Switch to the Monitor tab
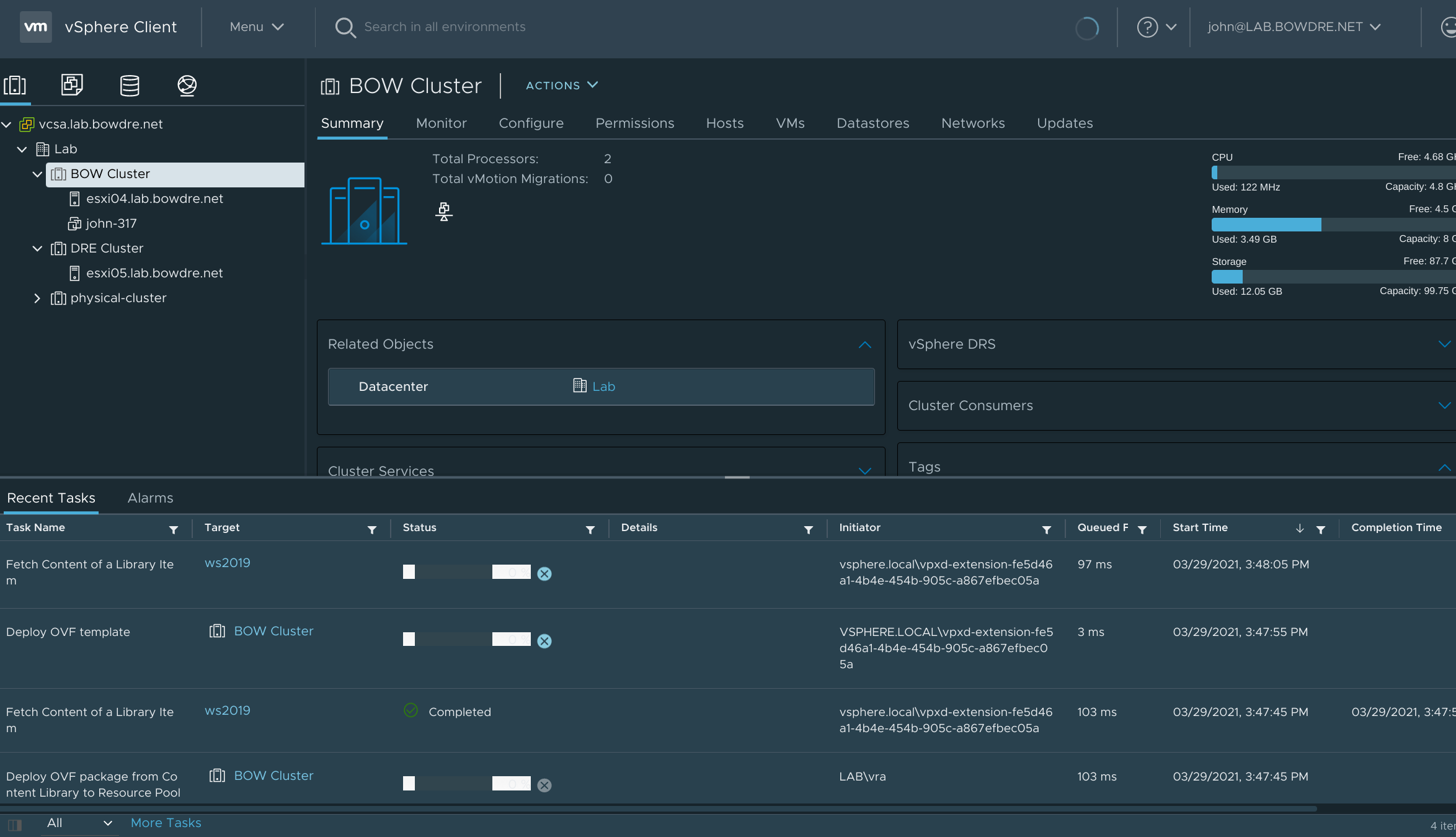1456x837 pixels. point(441,123)
